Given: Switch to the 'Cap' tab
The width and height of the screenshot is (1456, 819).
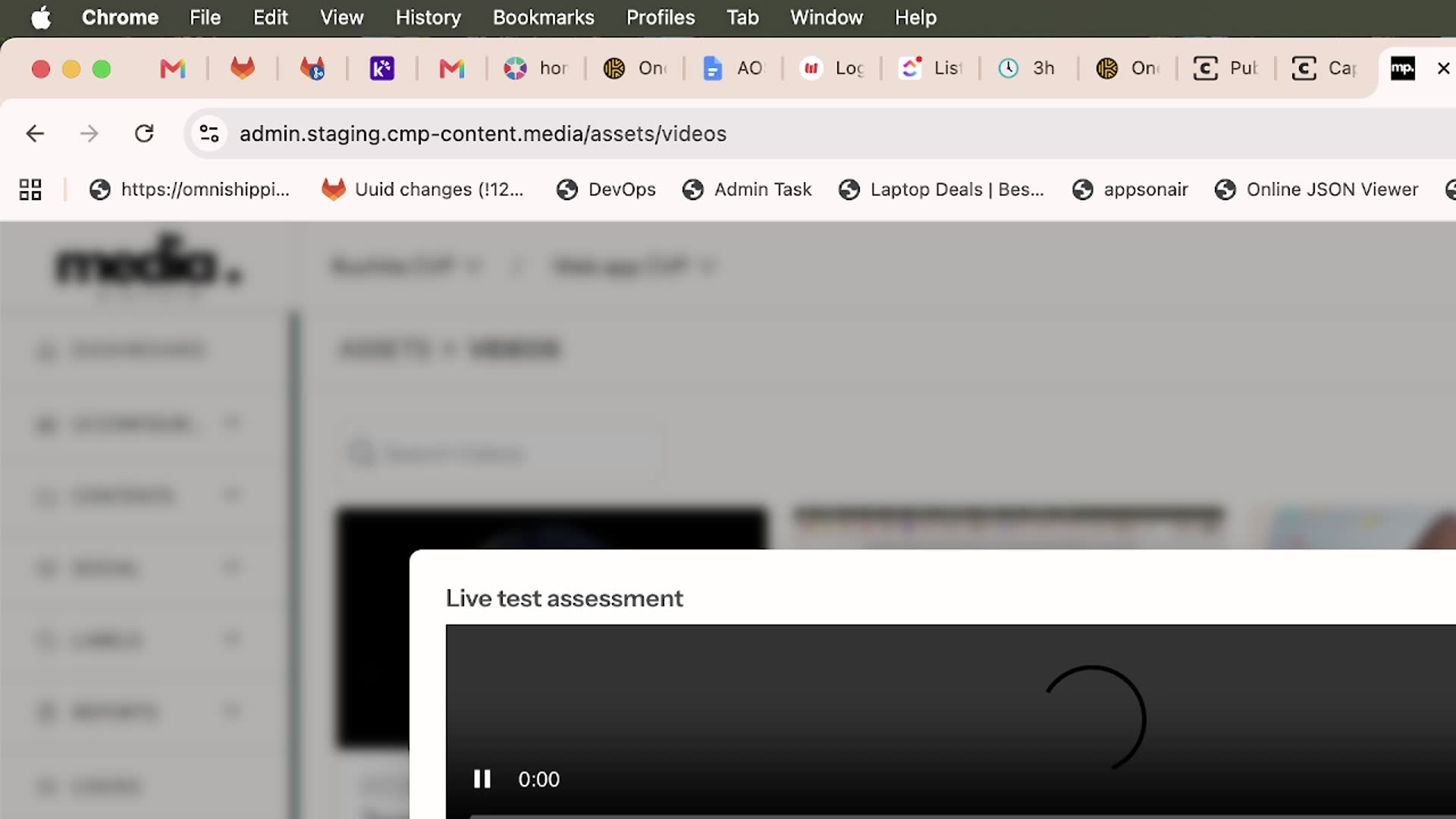Looking at the screenshot, I should click(x=1325, y=69).
